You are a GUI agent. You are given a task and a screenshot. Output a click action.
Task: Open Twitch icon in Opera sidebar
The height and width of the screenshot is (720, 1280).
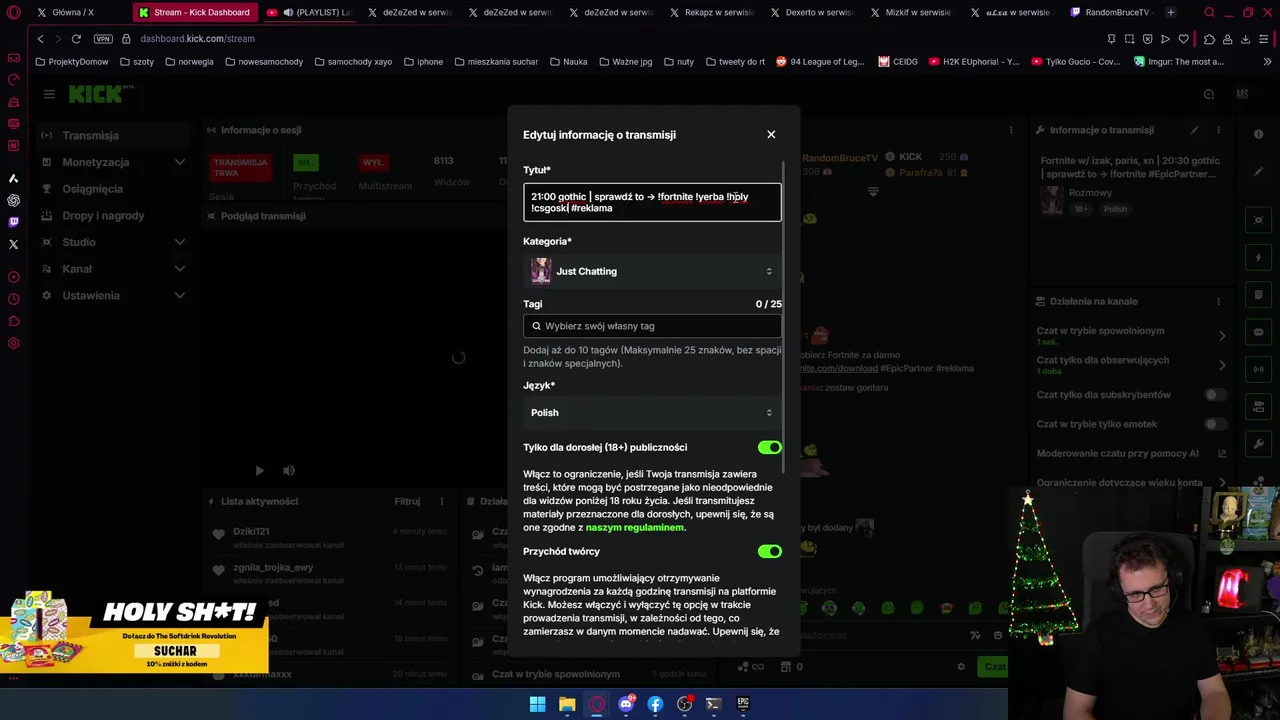pos(13,222)
